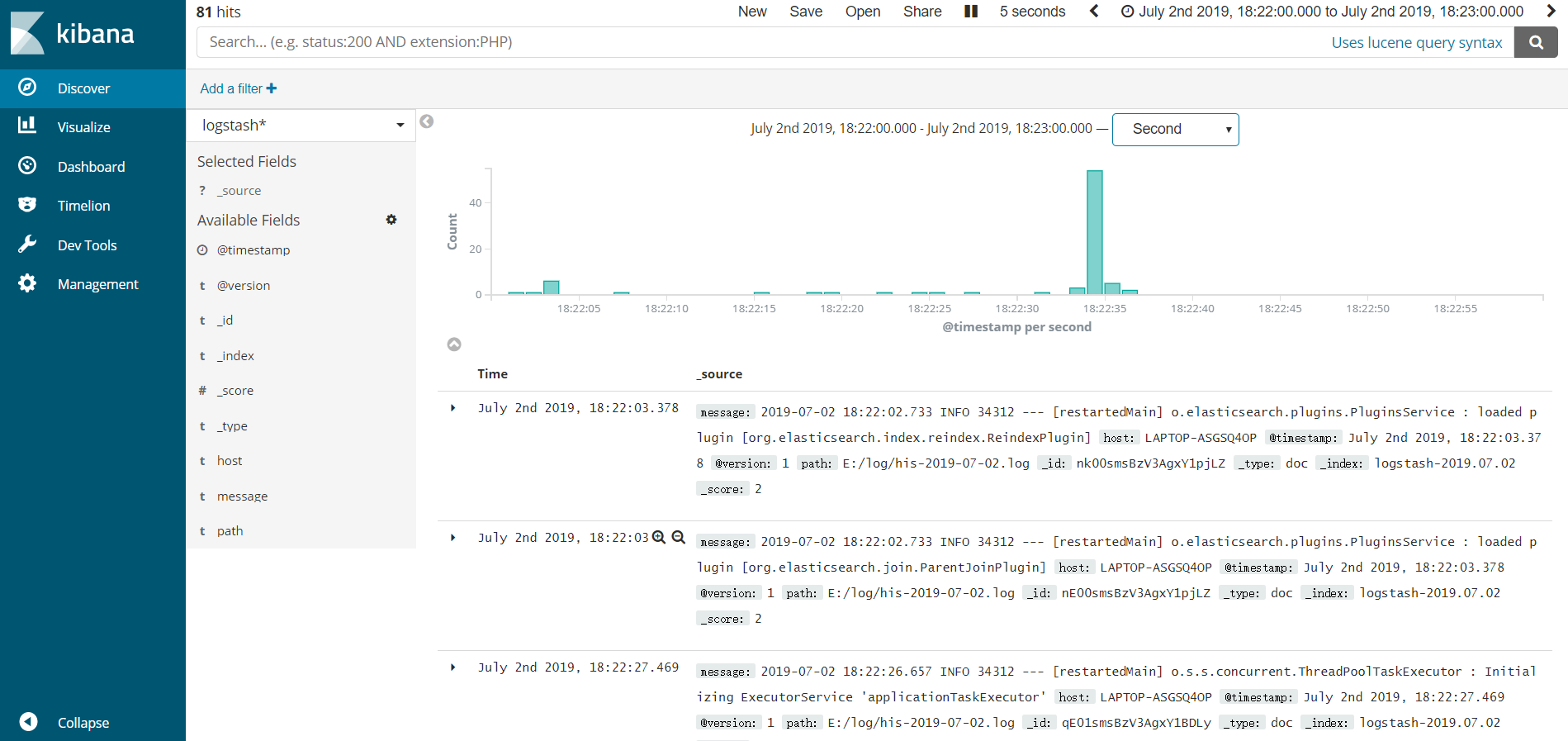Click the Dev Tools wrench icon
This screenshot has width=1568, height=741.
(27, 244)
